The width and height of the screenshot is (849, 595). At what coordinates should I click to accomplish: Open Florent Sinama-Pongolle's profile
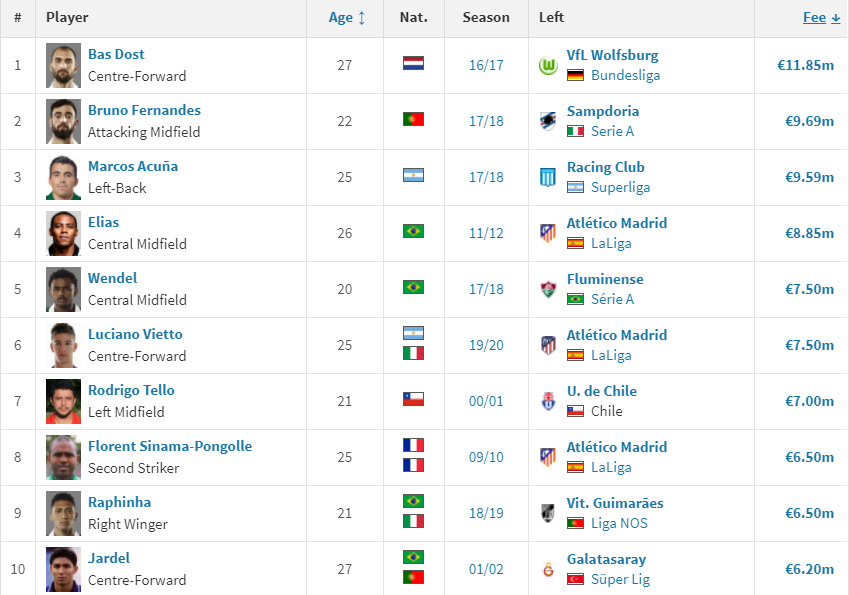(x=170, y=446)
